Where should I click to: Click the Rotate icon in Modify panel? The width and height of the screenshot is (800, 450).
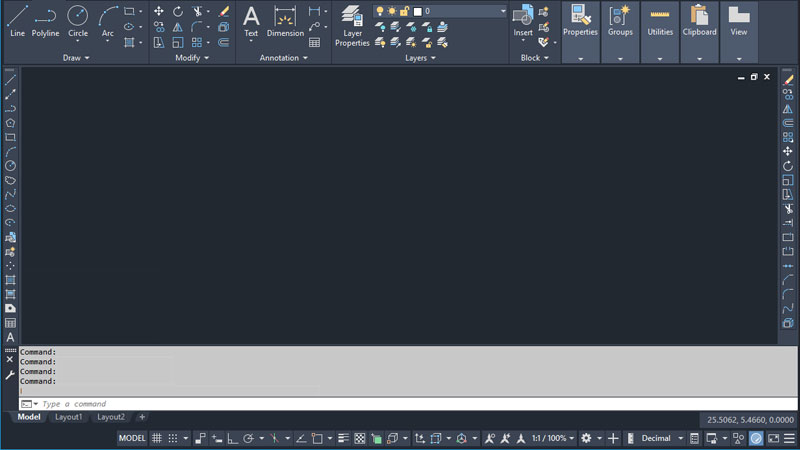(177, 12)
